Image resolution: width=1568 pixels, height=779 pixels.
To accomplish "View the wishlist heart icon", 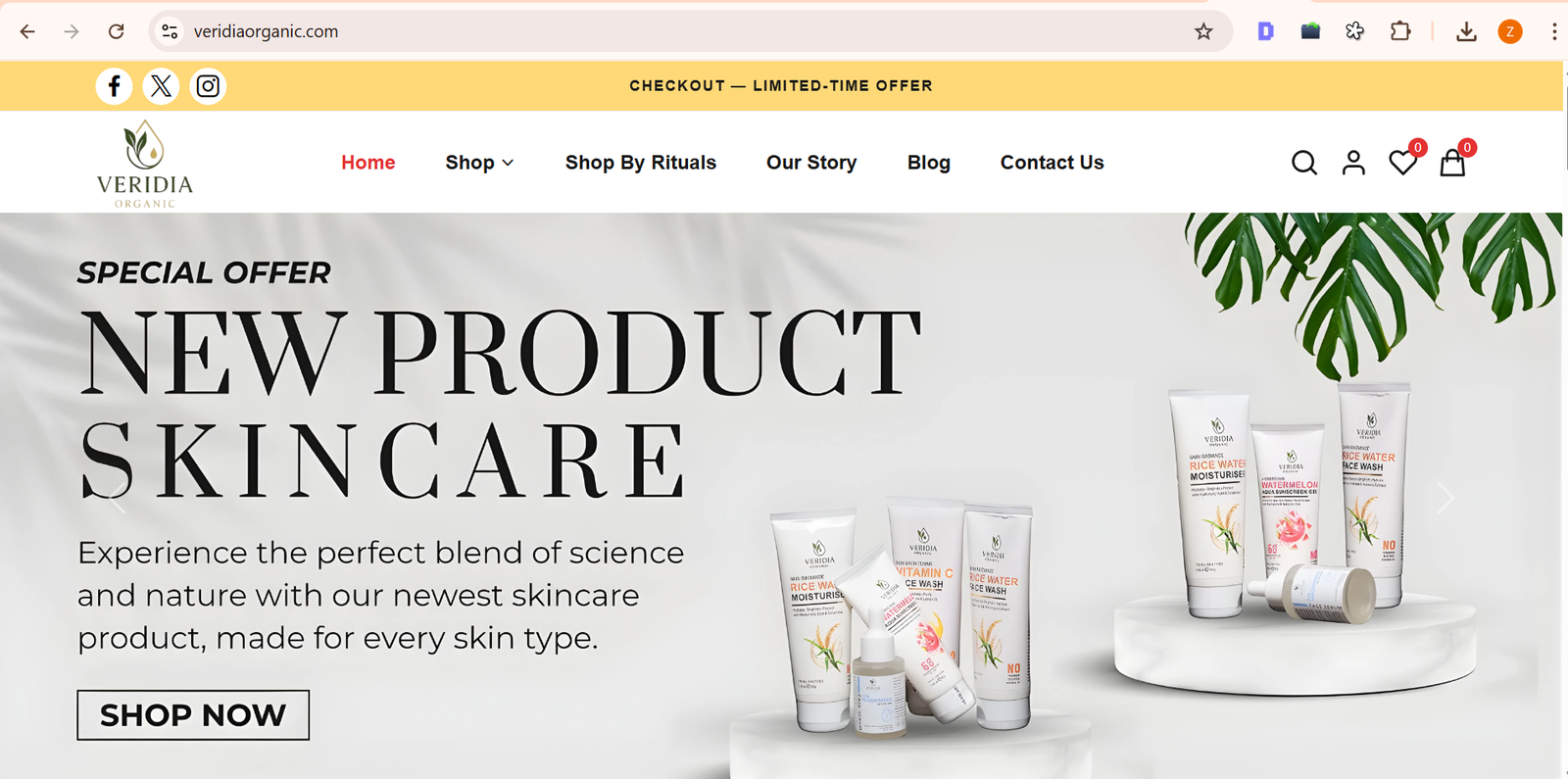I will (x=1403, y=163).
